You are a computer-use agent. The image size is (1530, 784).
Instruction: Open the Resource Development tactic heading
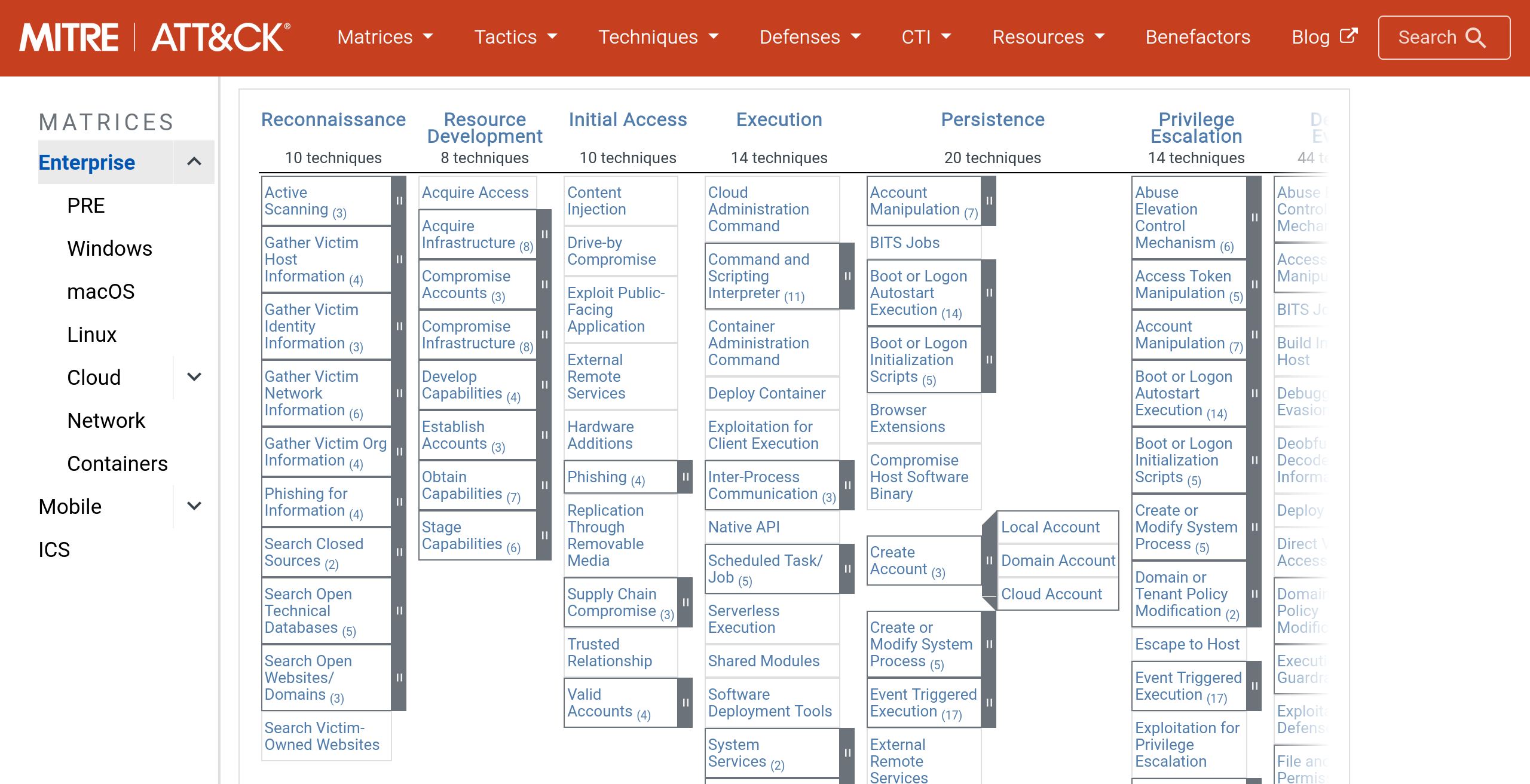tap(485, 128)
